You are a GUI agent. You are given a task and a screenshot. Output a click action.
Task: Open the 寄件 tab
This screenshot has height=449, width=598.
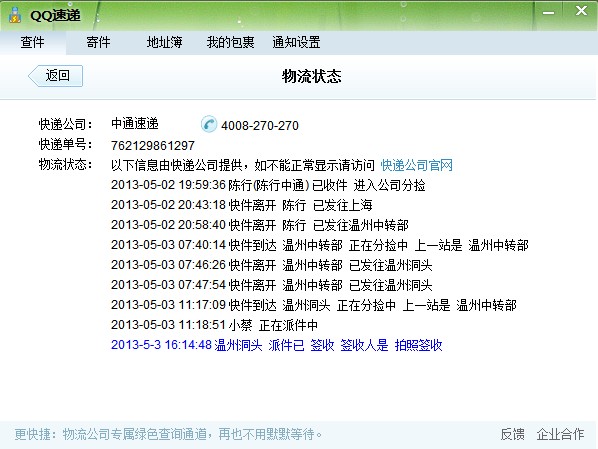click(x=98, y=42)
